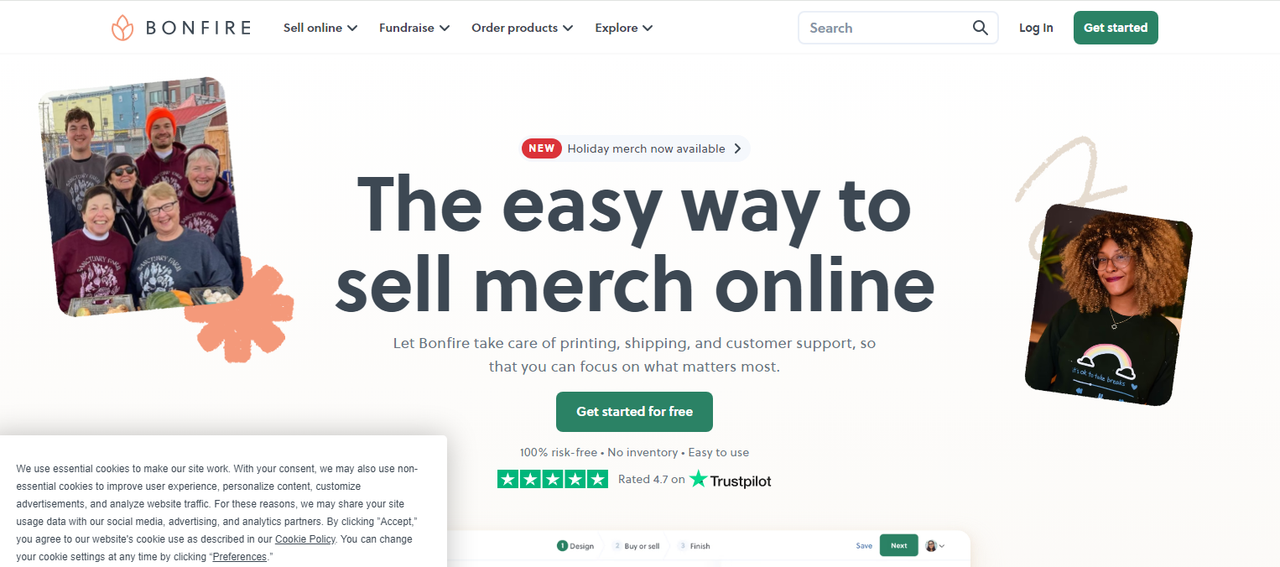Click the Get started for free button
The image size is (1280, 567).
pos(634,412)
